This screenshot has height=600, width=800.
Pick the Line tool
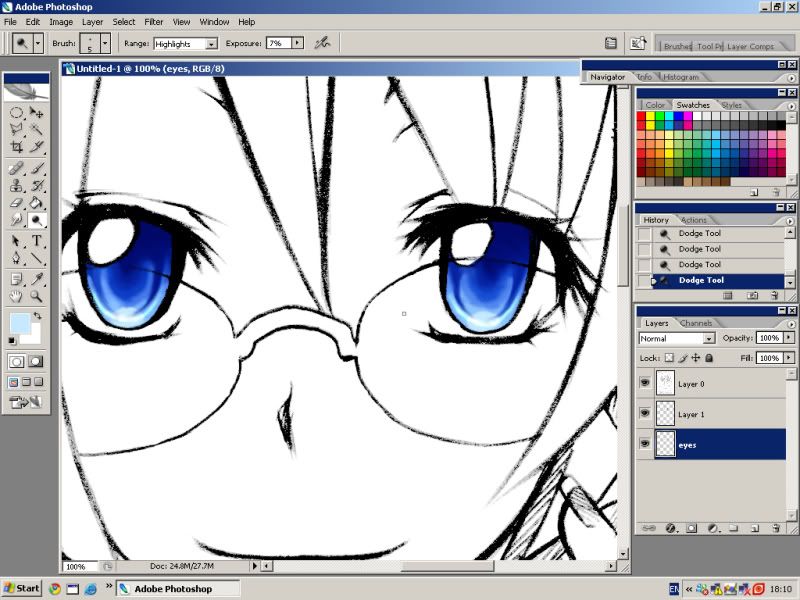[x=36, y=258]
